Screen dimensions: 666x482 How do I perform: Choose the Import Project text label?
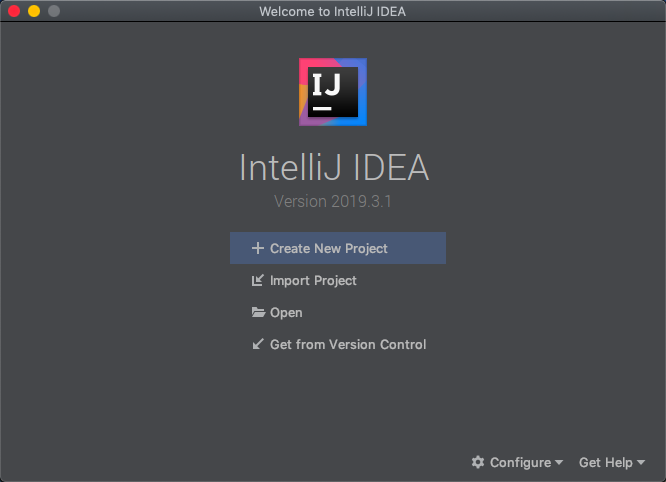pyautogui.click(x=313, y=281)
